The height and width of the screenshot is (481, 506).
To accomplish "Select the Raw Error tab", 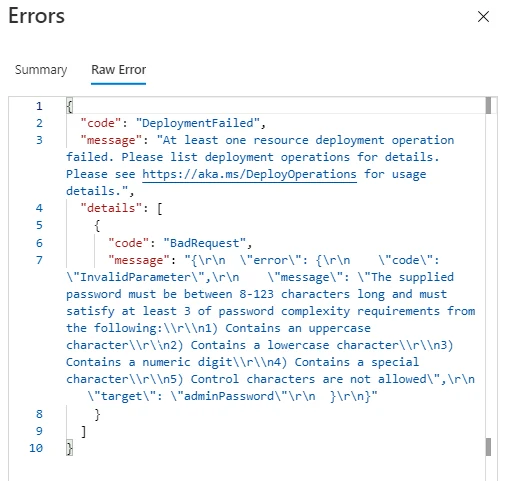I will pyautogui.click(x=118, y=70).
